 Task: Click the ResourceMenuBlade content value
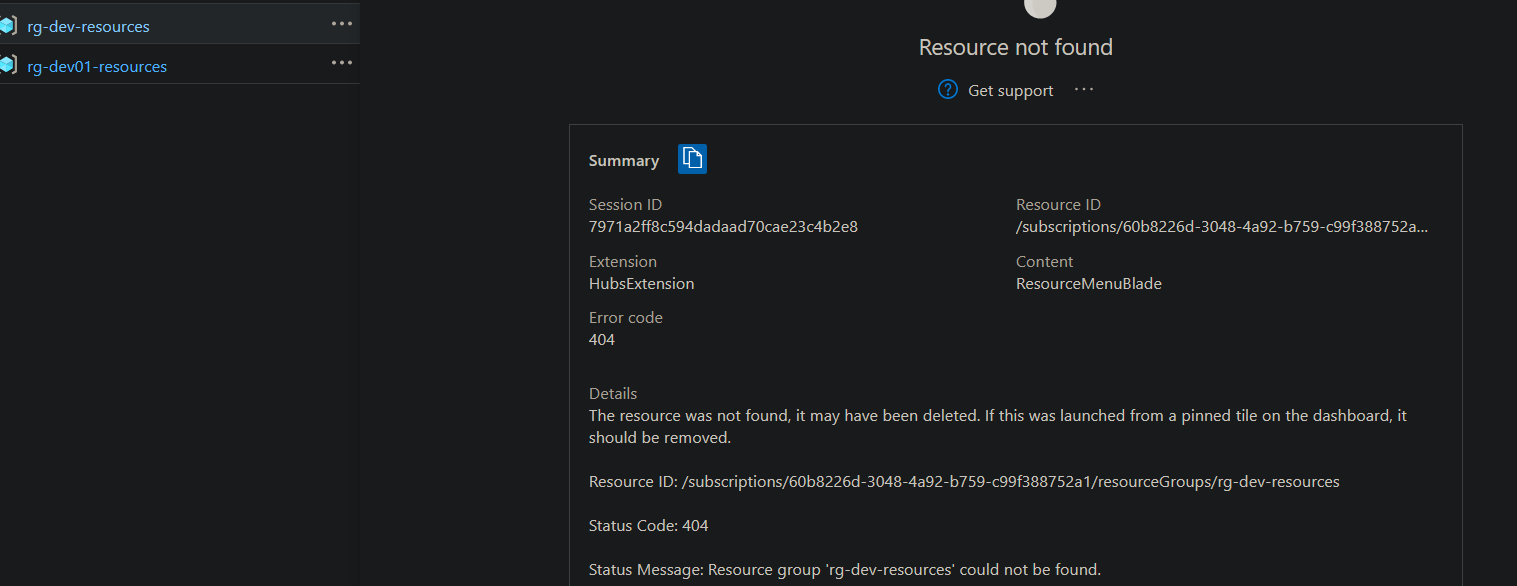click(x=1088, y=284)
